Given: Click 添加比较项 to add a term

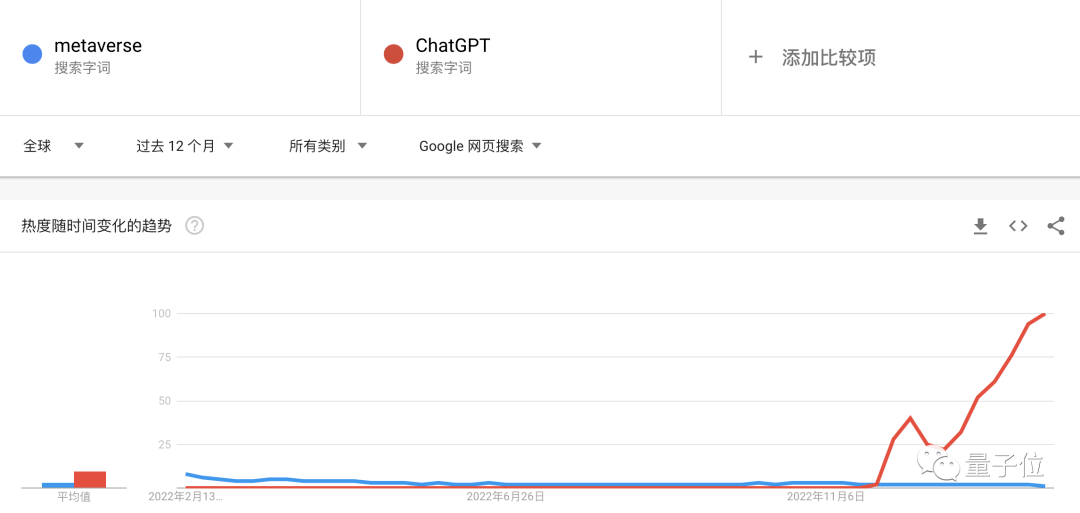Looking at the screenshot, I should click(829, 57).
